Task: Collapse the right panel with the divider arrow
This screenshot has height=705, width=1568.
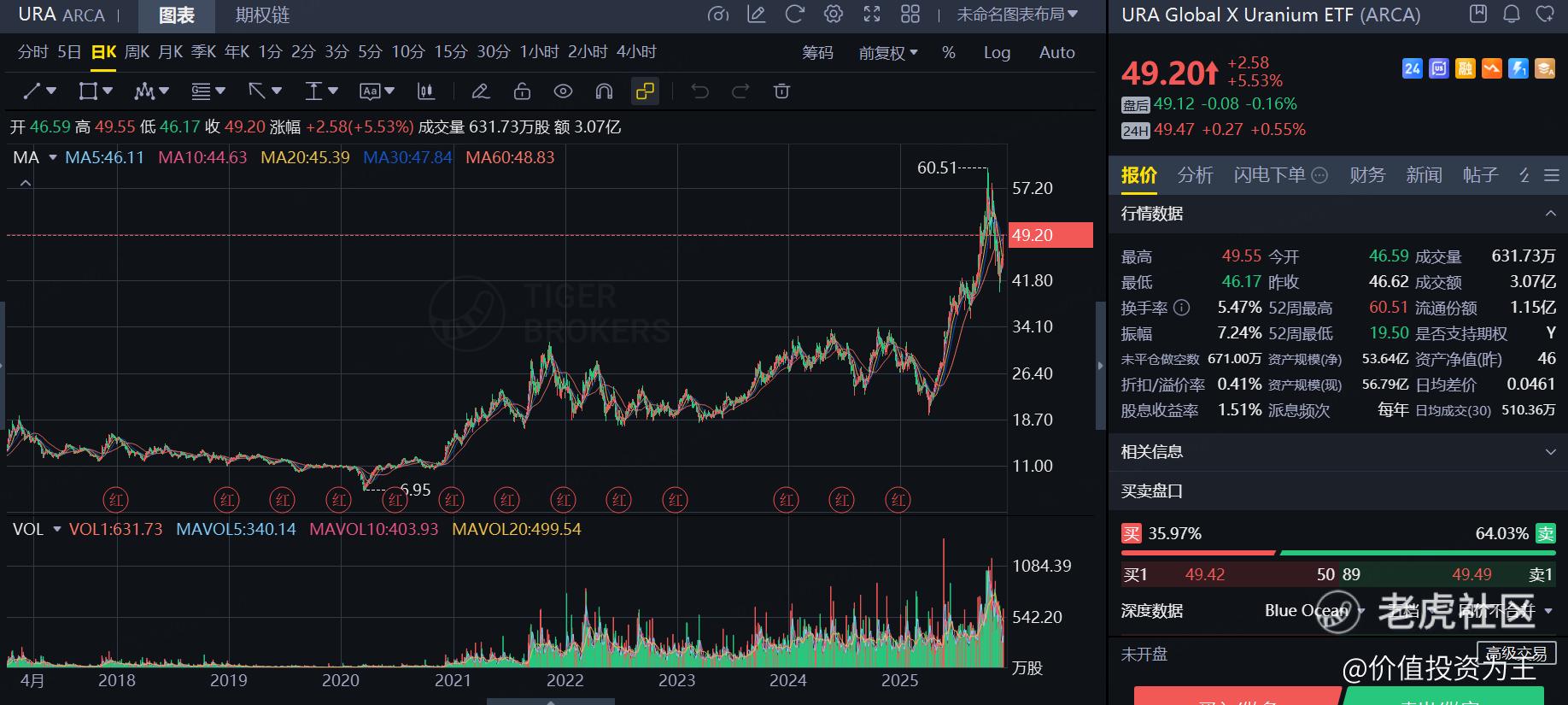Action: (1101, 366)
